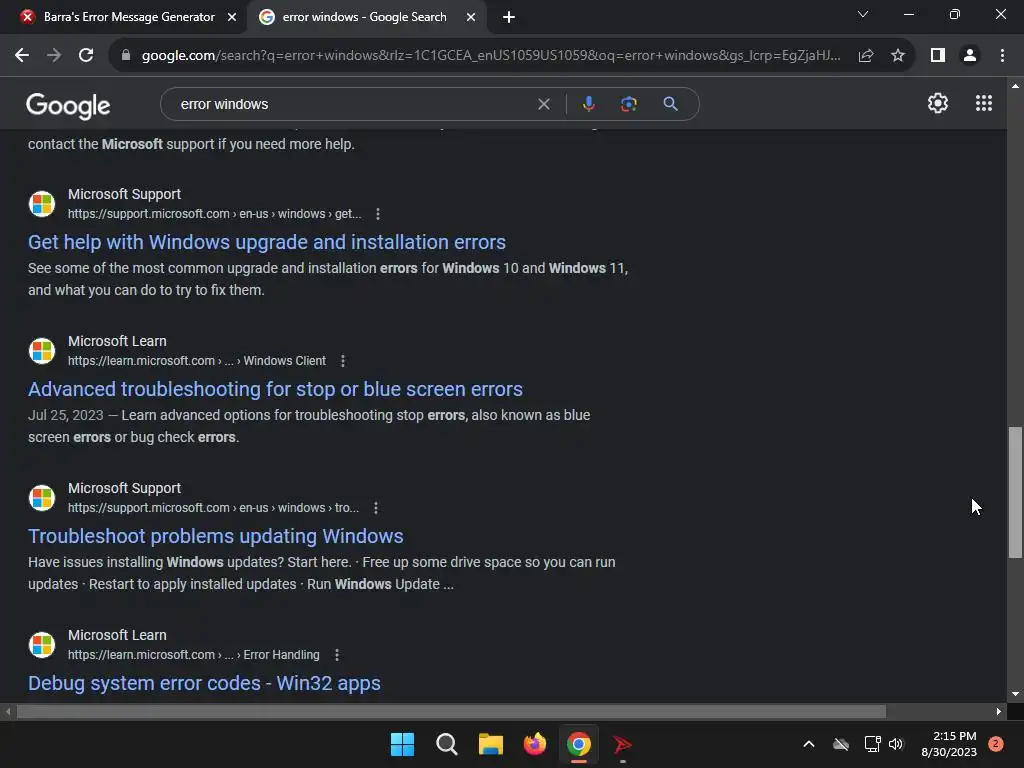1024x768 pixels.
Task: Open 'Advanced troubleshooting for stop' result
Action: point(275,389)
